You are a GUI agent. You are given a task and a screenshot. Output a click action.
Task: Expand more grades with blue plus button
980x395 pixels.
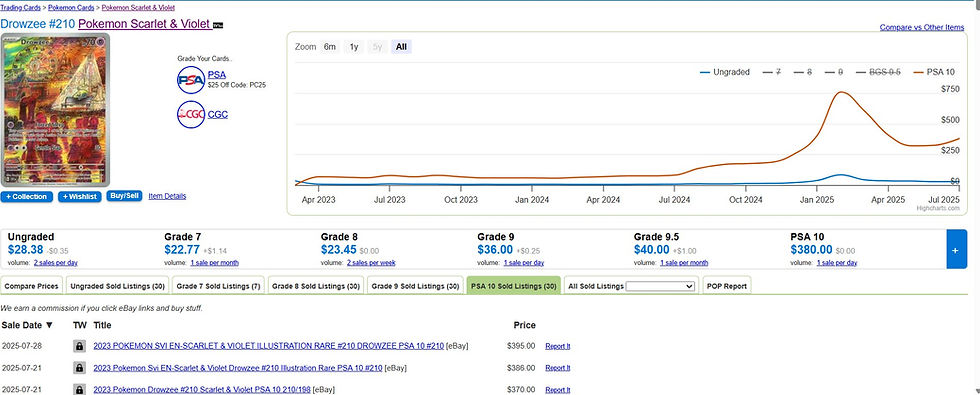pos(957,249)
